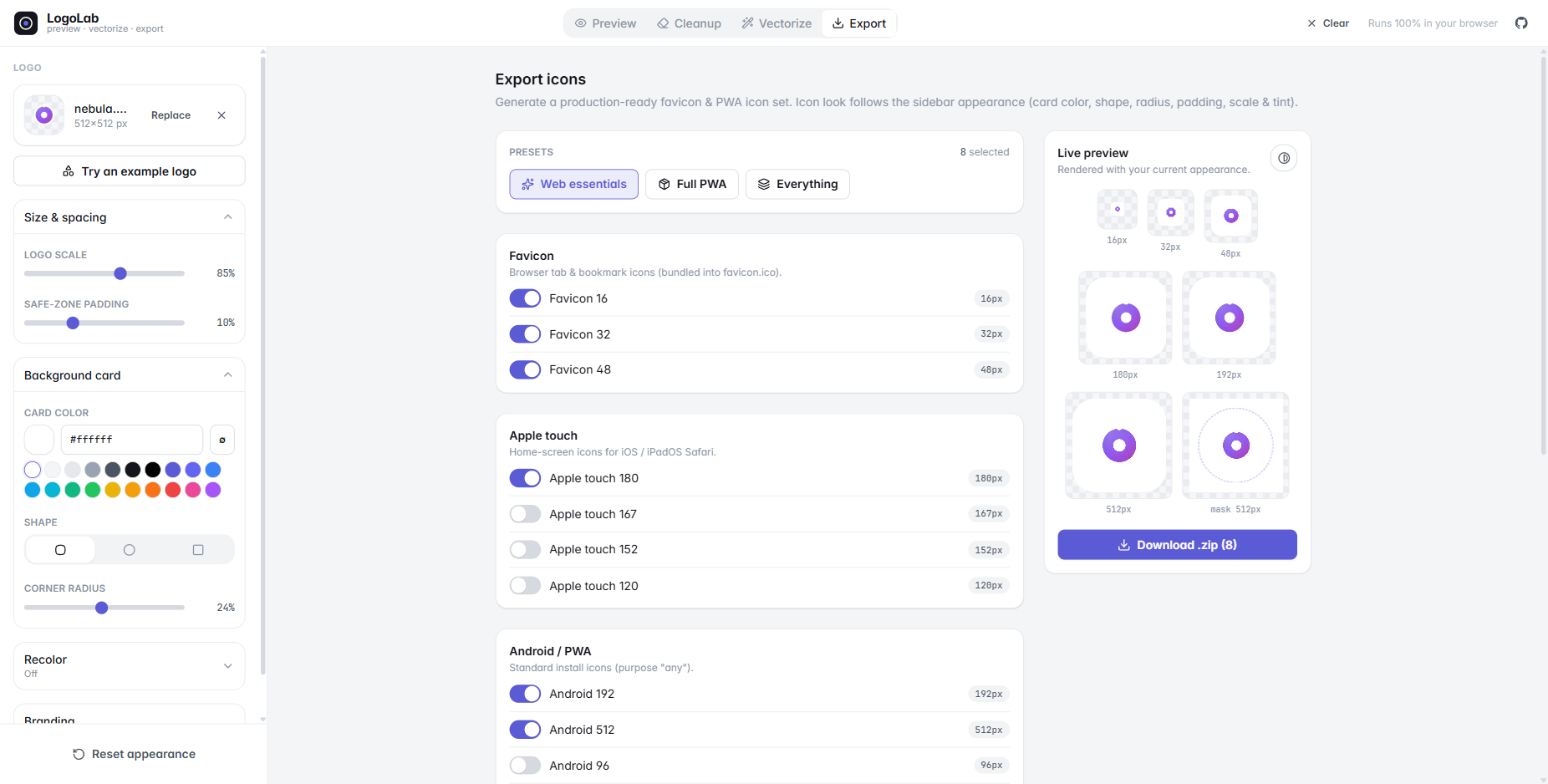Select the Export tab

859,23
